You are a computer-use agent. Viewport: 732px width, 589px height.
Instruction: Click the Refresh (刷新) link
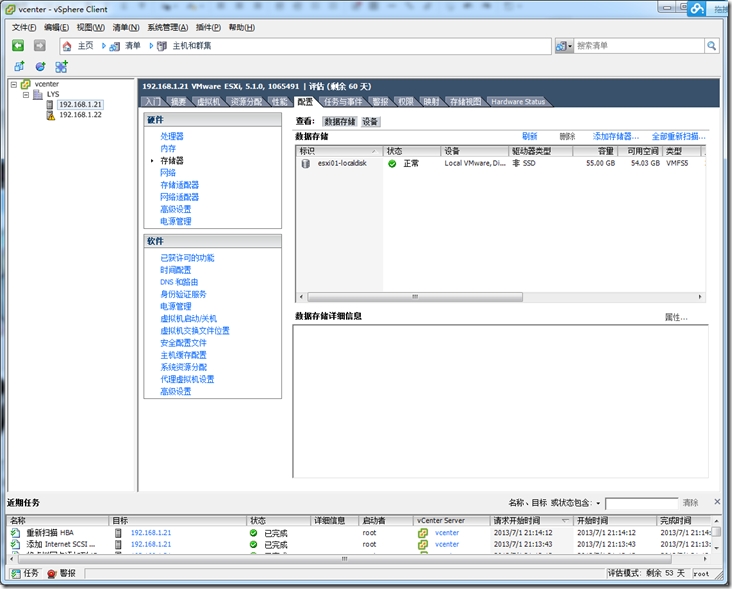click(529, 136)
